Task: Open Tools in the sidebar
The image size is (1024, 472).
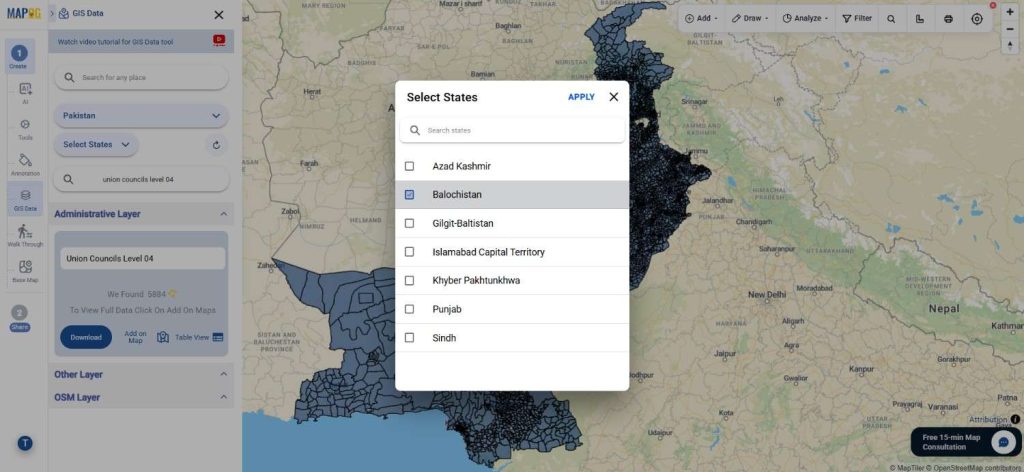Action: 25,129
